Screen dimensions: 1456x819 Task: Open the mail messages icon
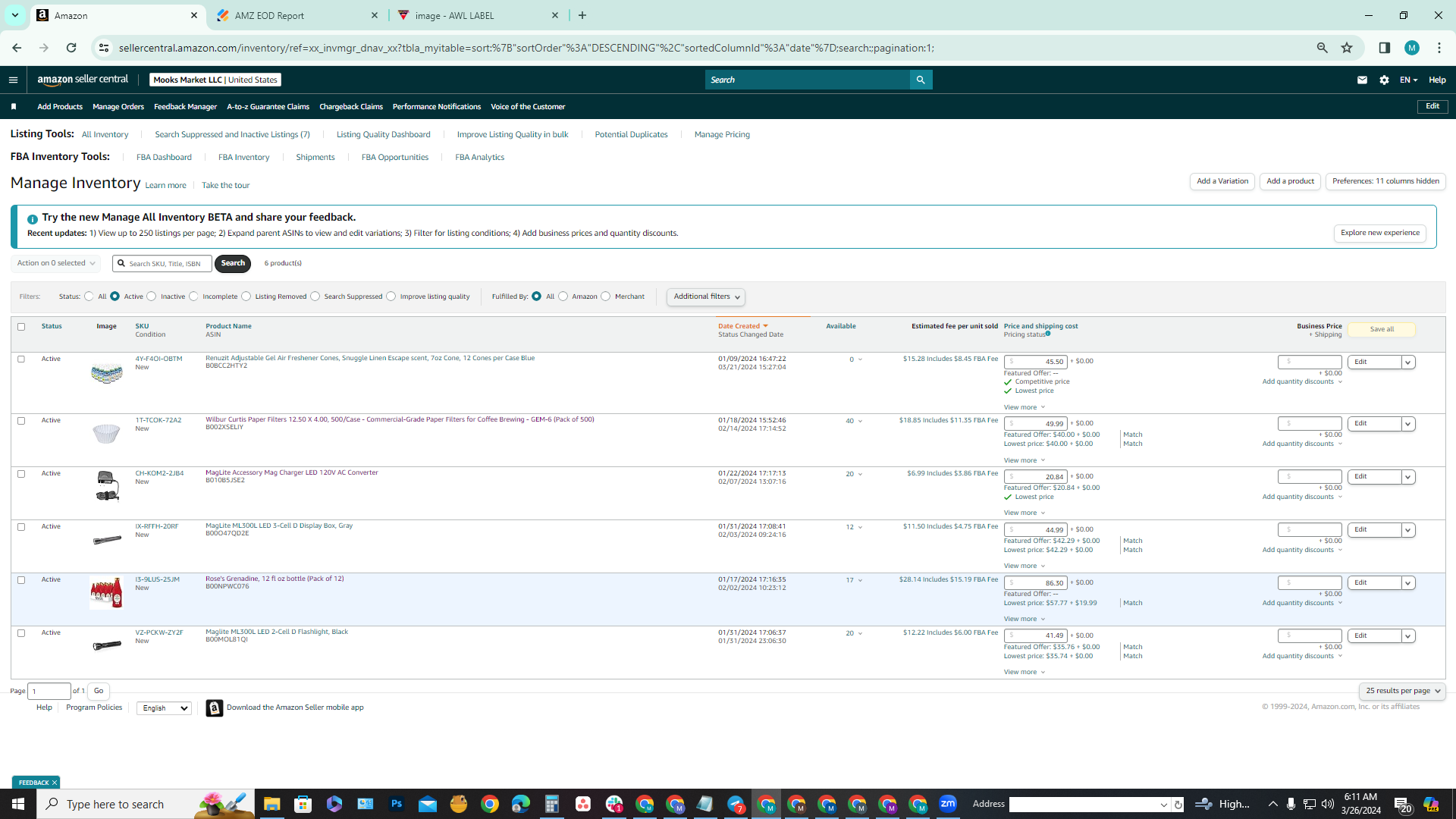[x=1362, y=80]
